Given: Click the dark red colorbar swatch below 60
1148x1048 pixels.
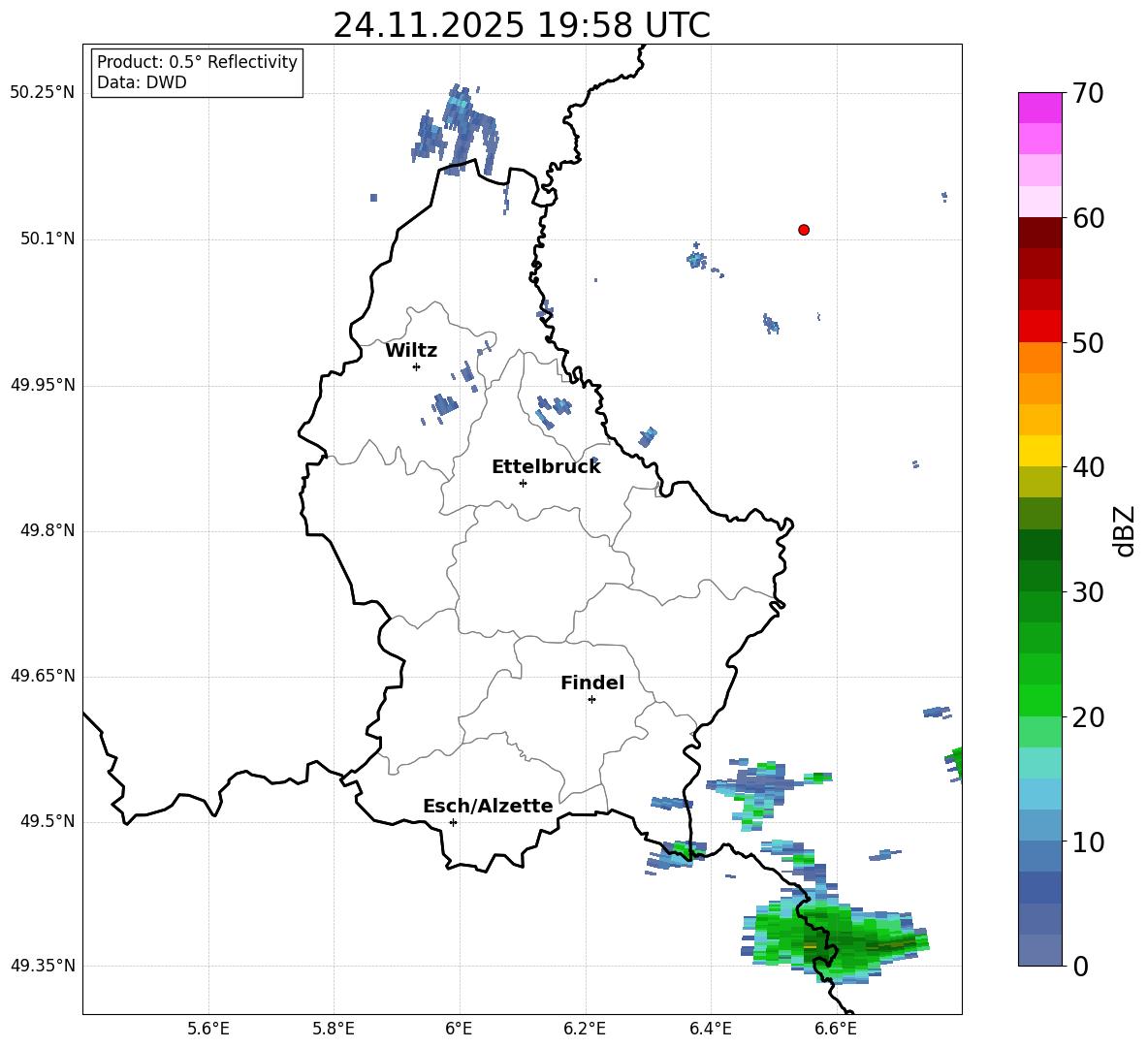Looking at the screenshot, I should [1039, 233].
